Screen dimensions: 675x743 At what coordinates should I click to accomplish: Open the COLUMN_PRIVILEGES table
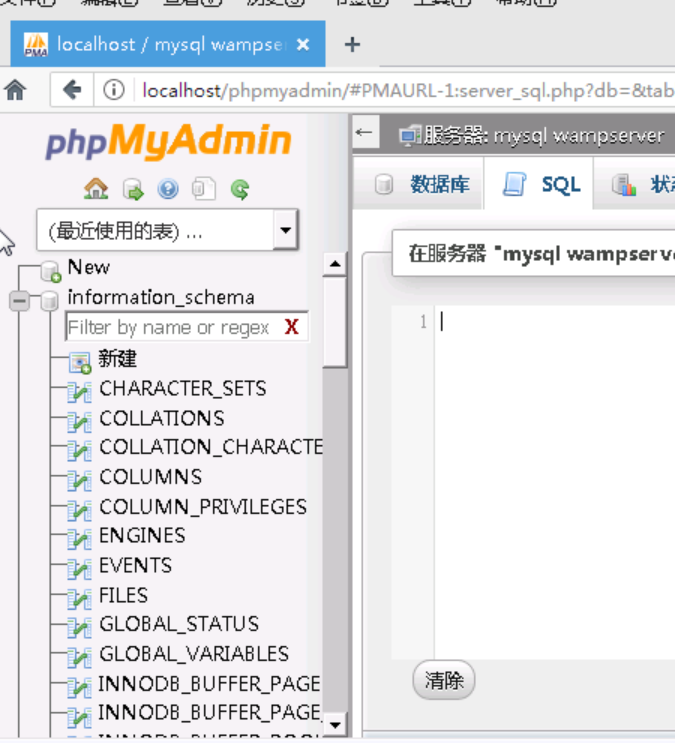[x=203, y=507]
